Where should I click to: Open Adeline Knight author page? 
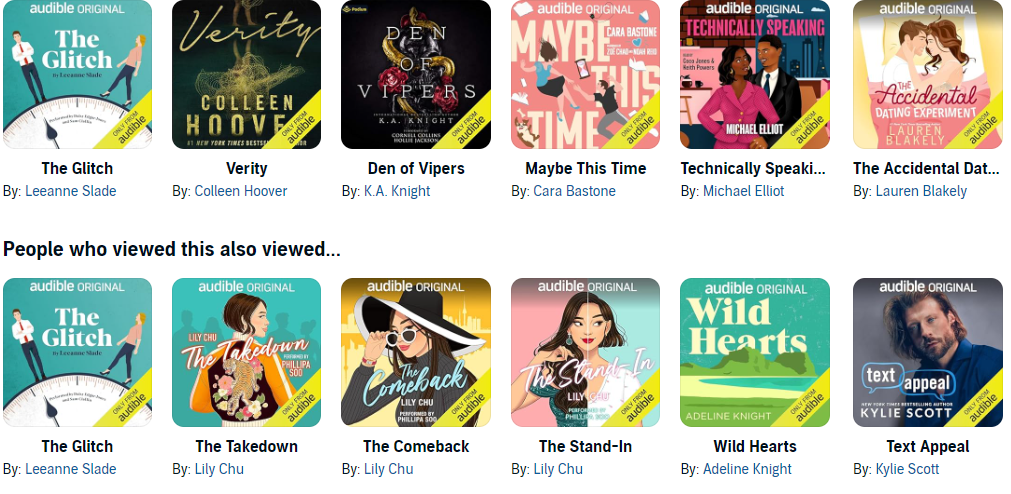(x=747, y=469)
